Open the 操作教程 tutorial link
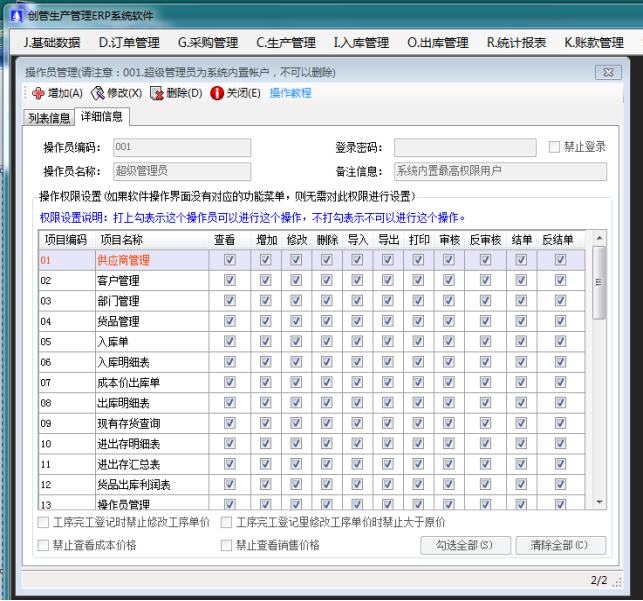643x601 pixels. tap(290, 93)
